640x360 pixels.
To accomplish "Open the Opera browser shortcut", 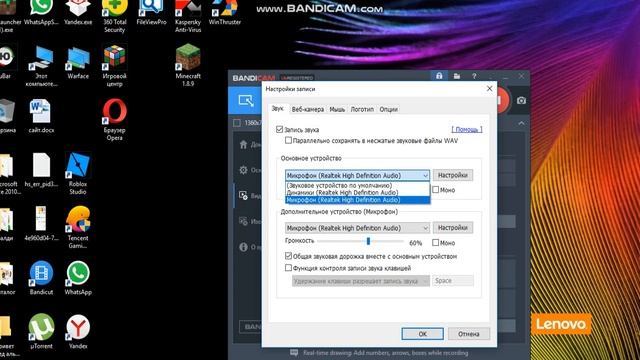I will 115,119.
